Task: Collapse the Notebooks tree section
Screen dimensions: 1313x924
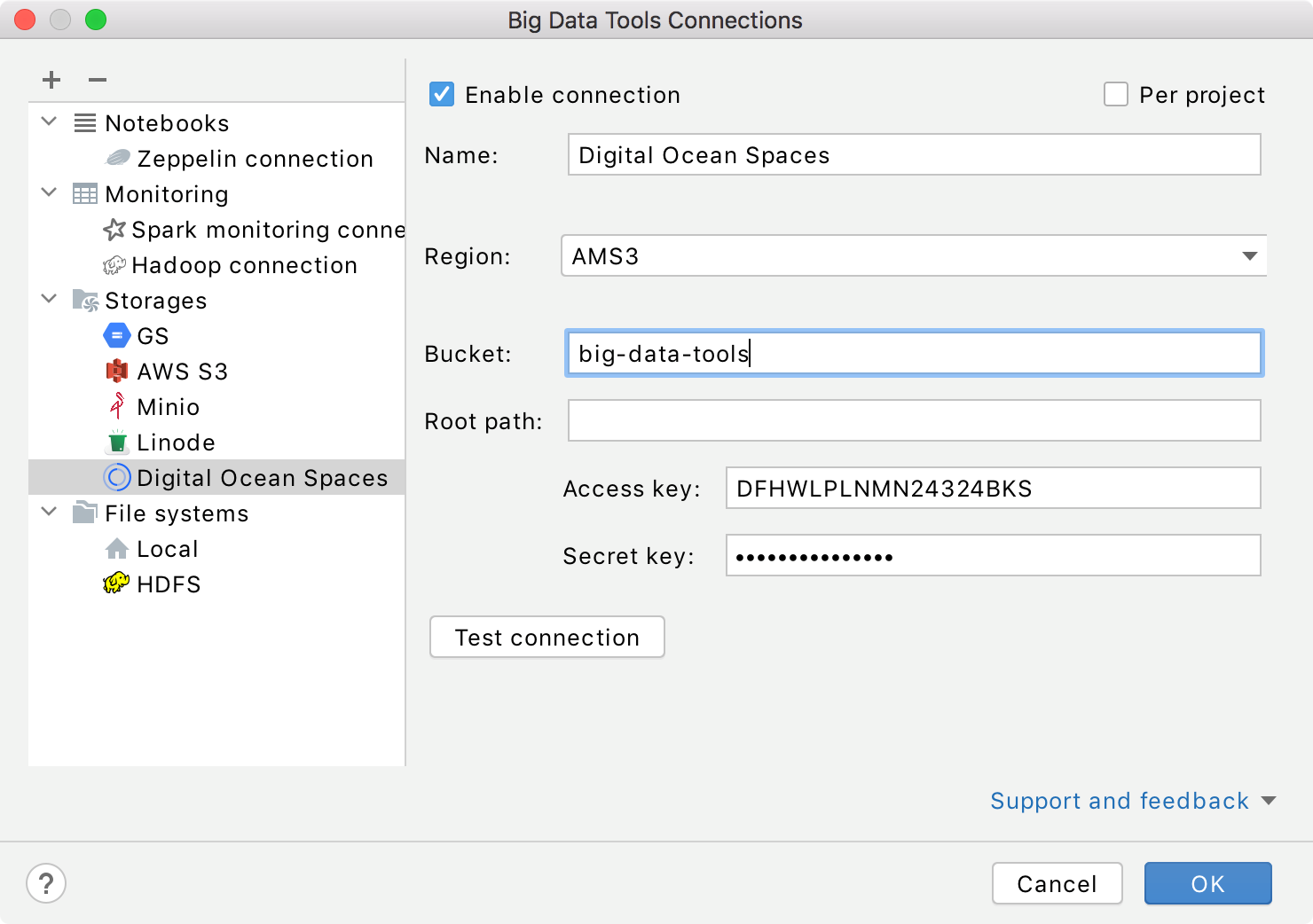Action: [50, 122]
